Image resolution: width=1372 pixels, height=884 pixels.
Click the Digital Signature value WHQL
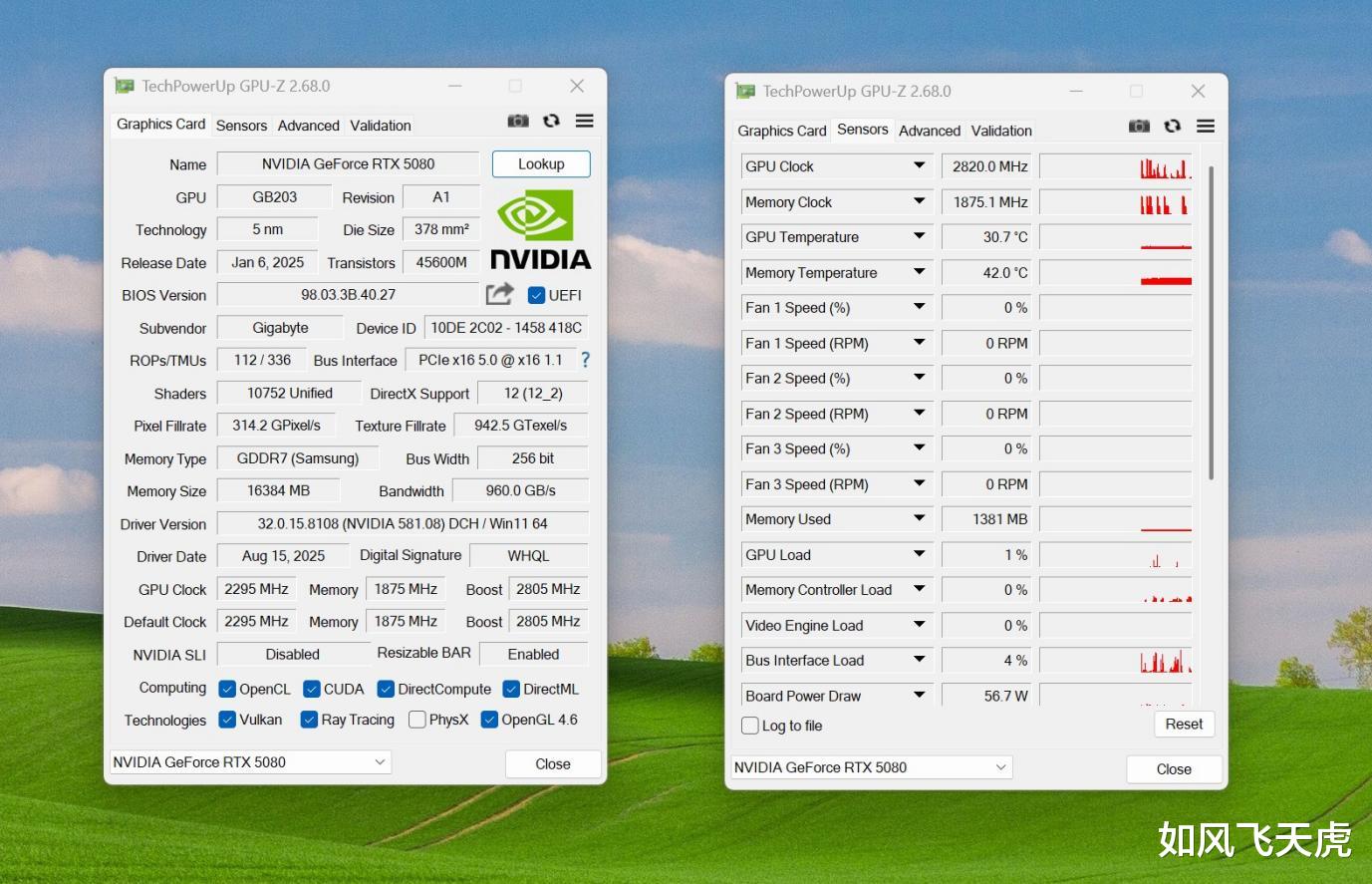528,556
